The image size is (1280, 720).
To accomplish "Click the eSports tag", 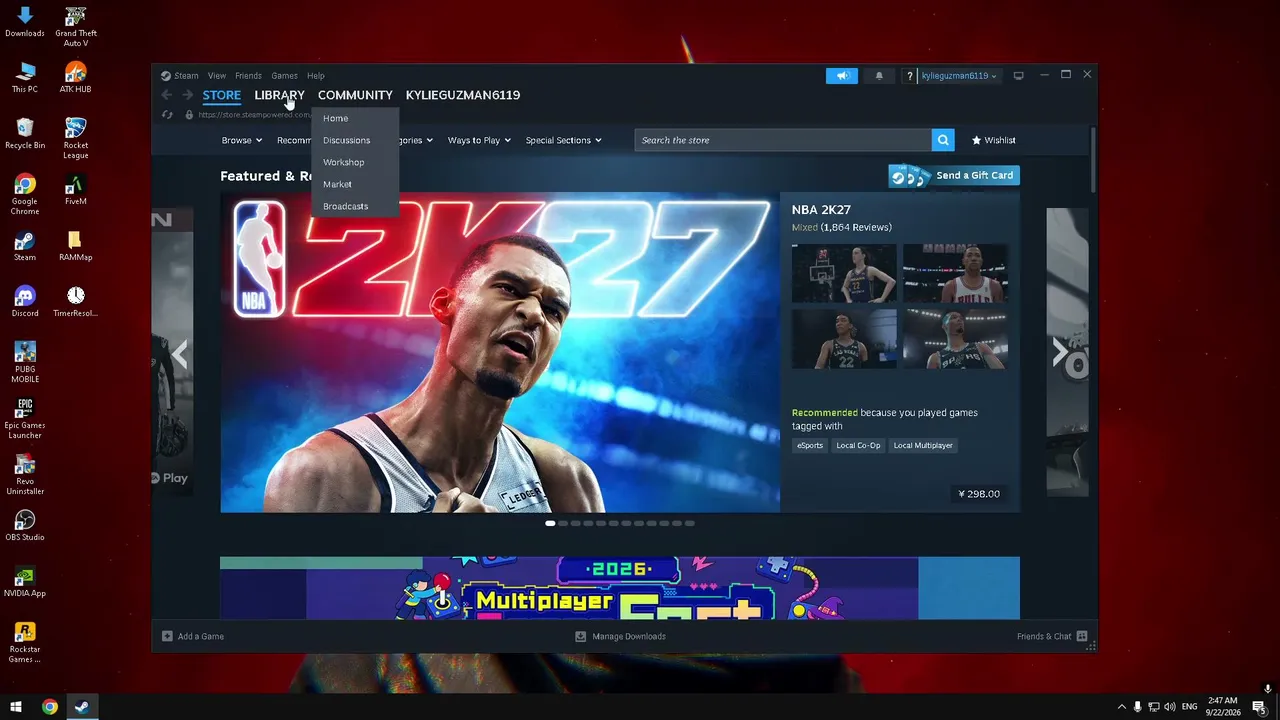I will point(810,446).
